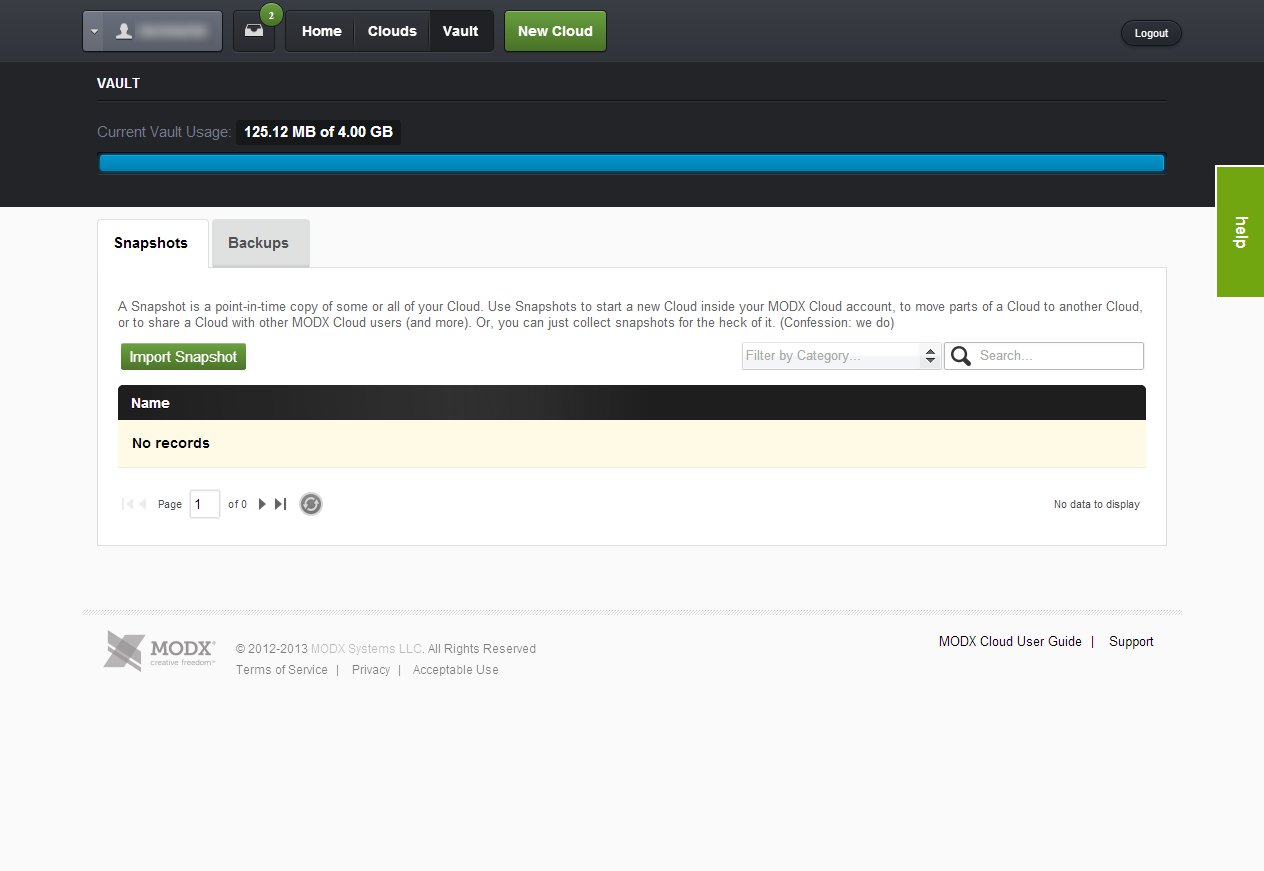Click the page number input box

pos(204,504)
